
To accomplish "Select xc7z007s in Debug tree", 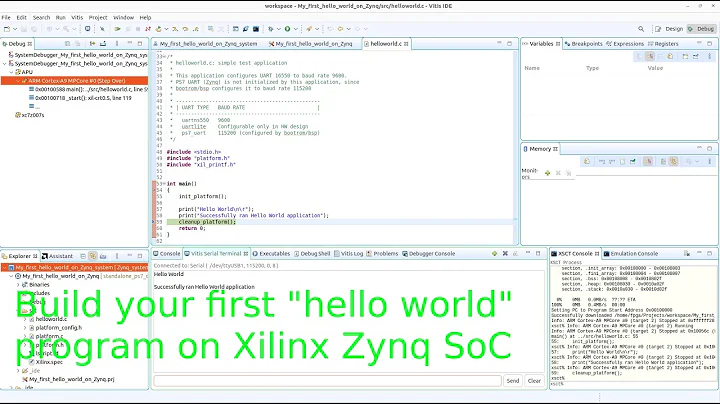I will click(x=30, y=115).
